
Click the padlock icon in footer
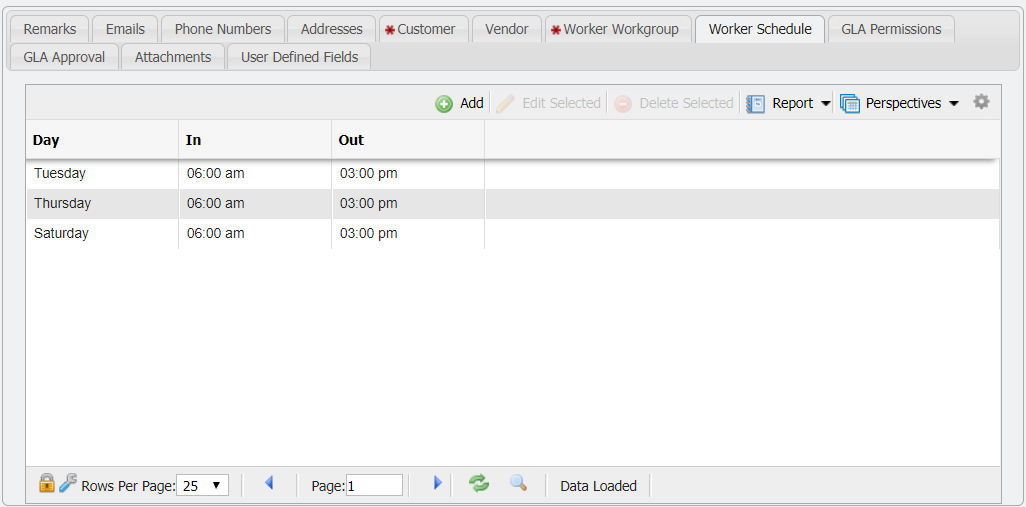(46, 484)
